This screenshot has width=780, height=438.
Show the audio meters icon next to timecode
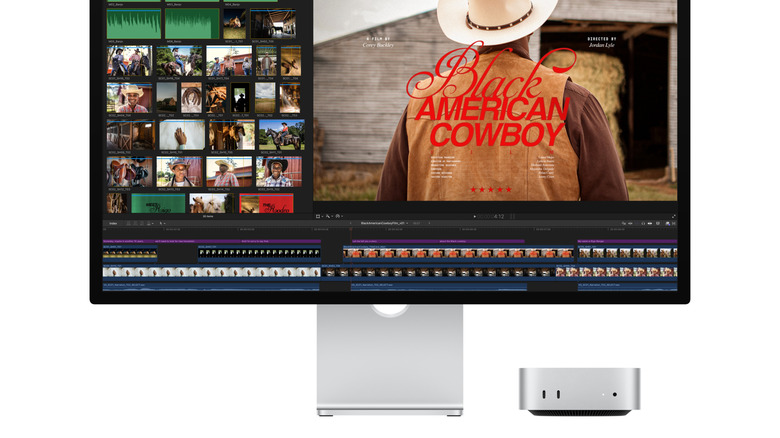click(x=512, y=217)
